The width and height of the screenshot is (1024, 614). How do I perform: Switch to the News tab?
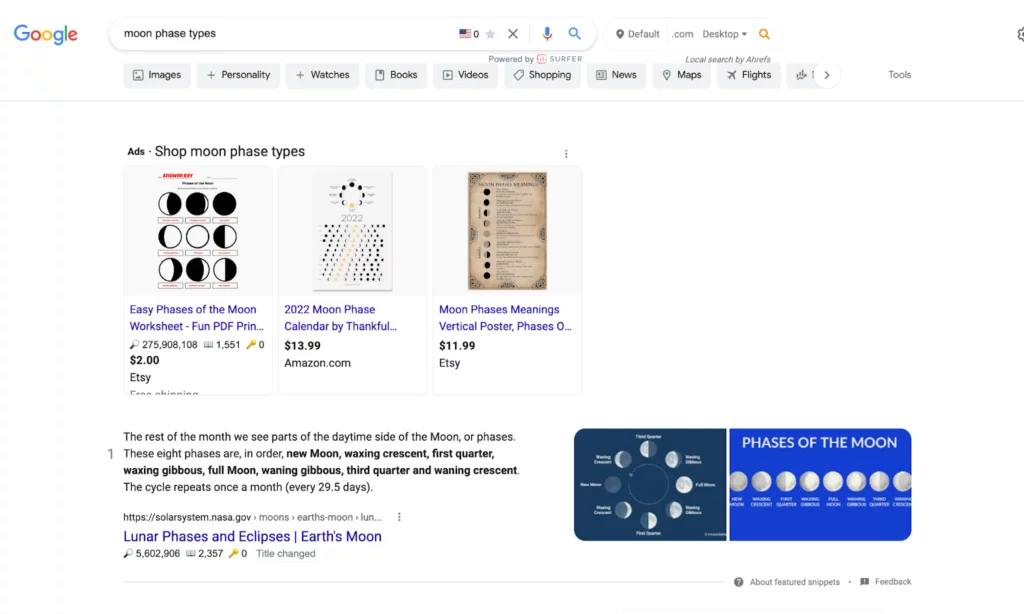[616, 75]
